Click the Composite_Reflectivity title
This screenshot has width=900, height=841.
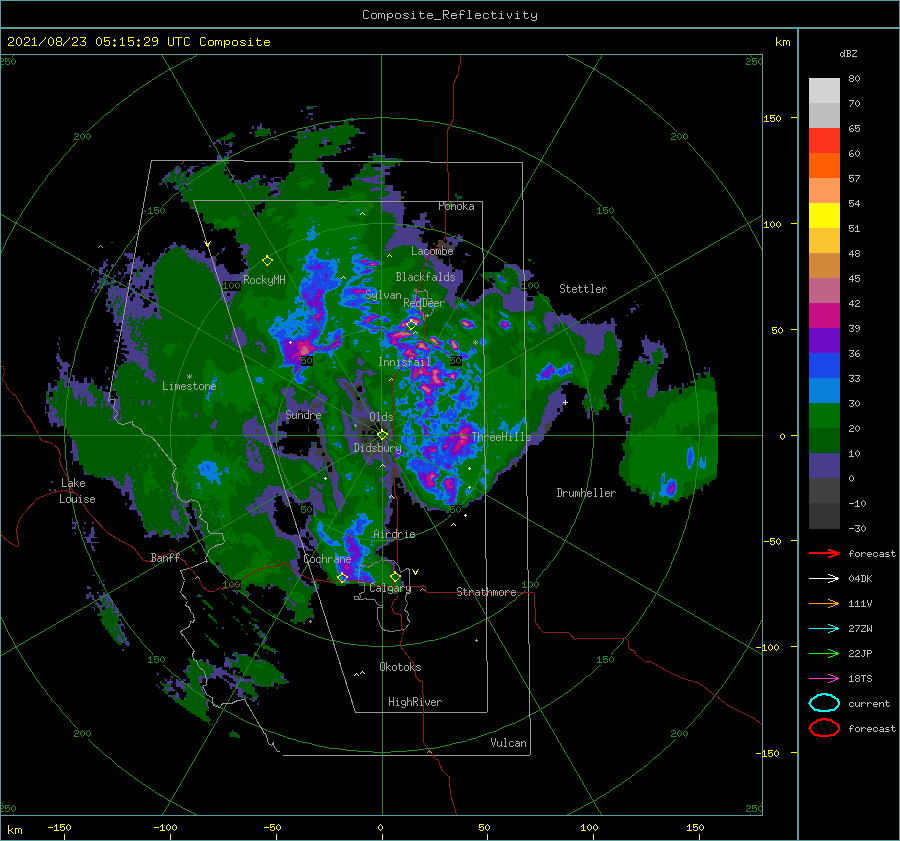coord(450,15)
